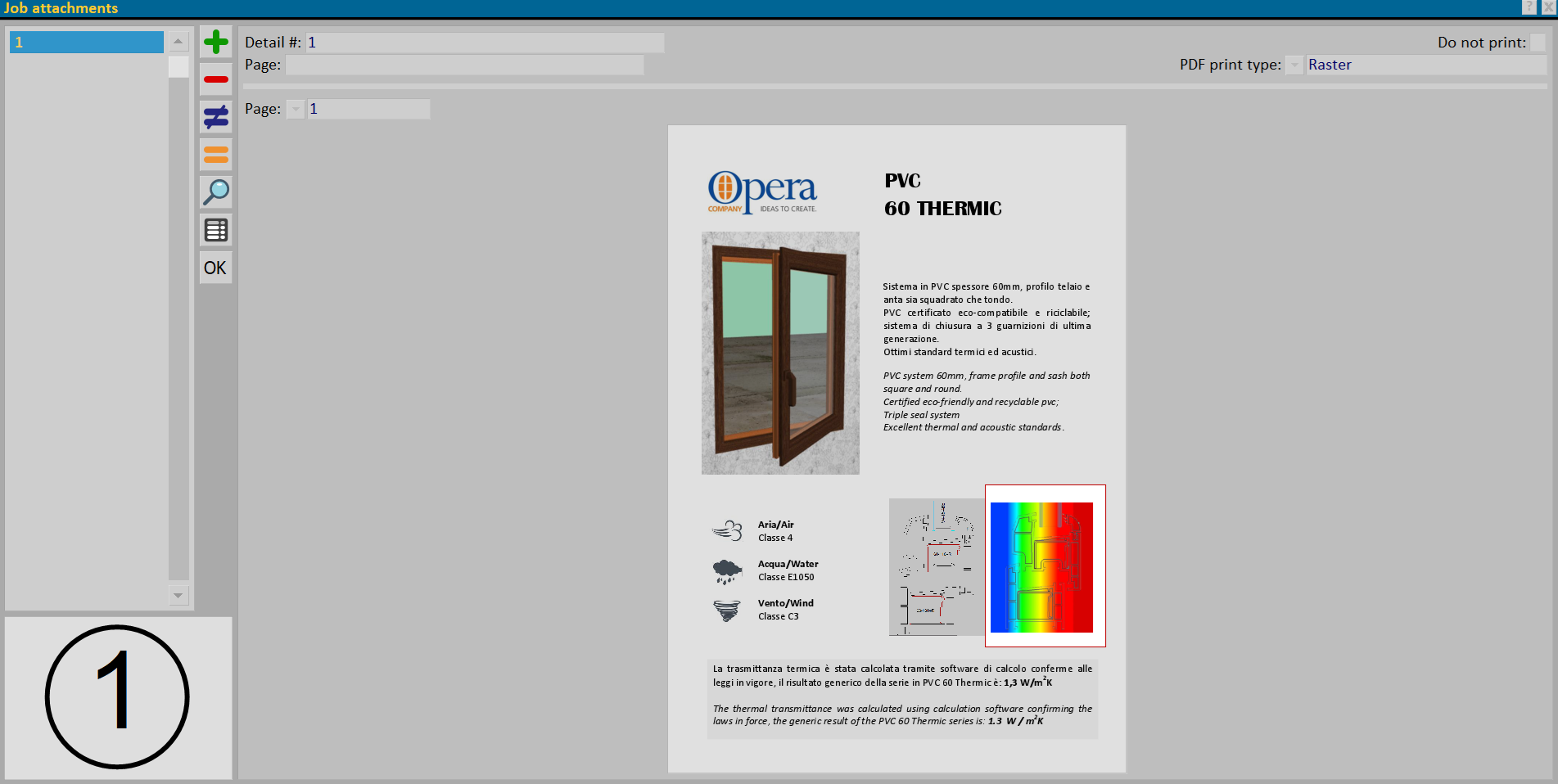
Task: Click the thermal color map image
Action: [x=1041, y=567]
